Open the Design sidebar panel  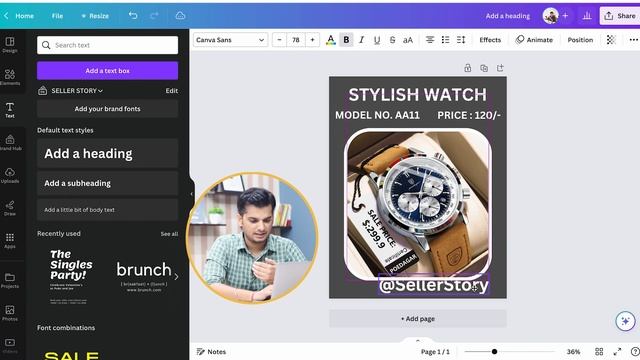coord(10,44)
